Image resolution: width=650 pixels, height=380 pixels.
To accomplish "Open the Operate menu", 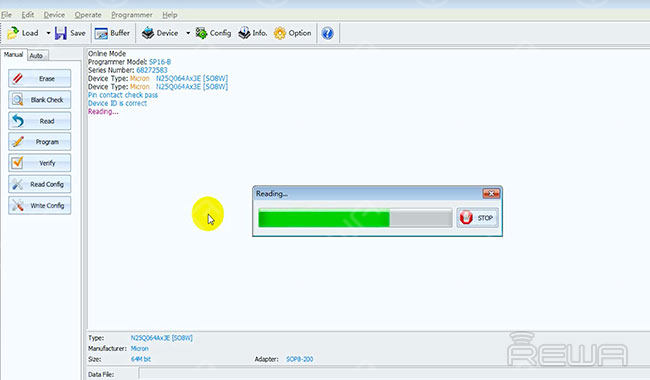I will (88, 15).
